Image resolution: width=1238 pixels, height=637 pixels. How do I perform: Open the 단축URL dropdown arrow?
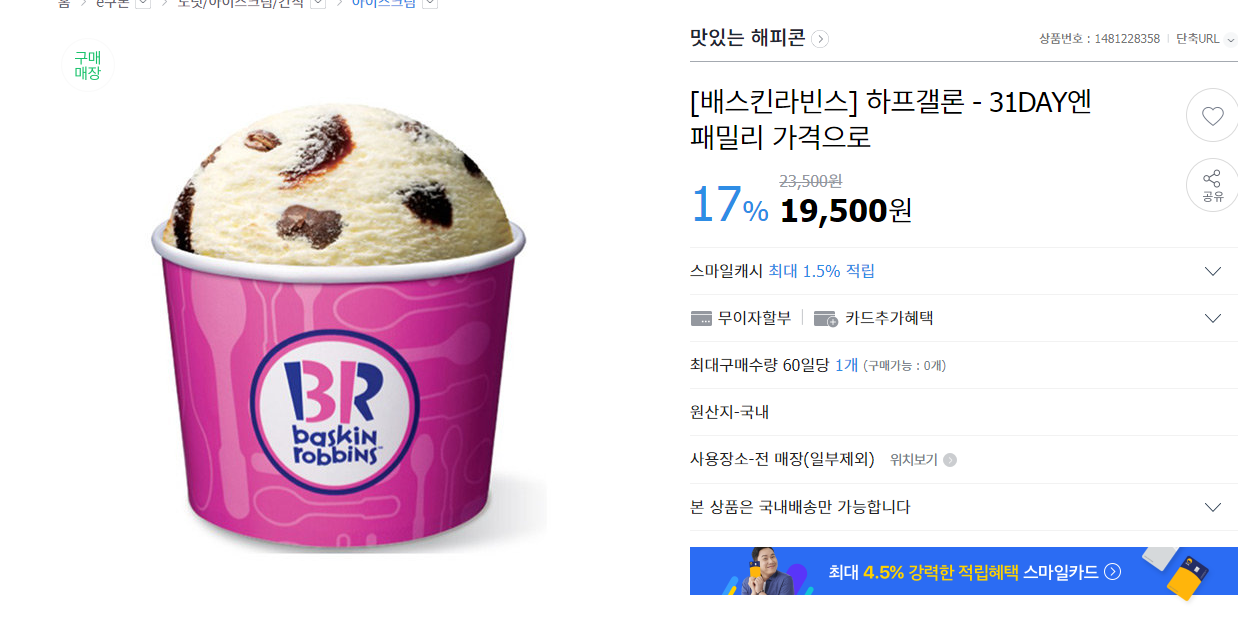pos(1230,39)
